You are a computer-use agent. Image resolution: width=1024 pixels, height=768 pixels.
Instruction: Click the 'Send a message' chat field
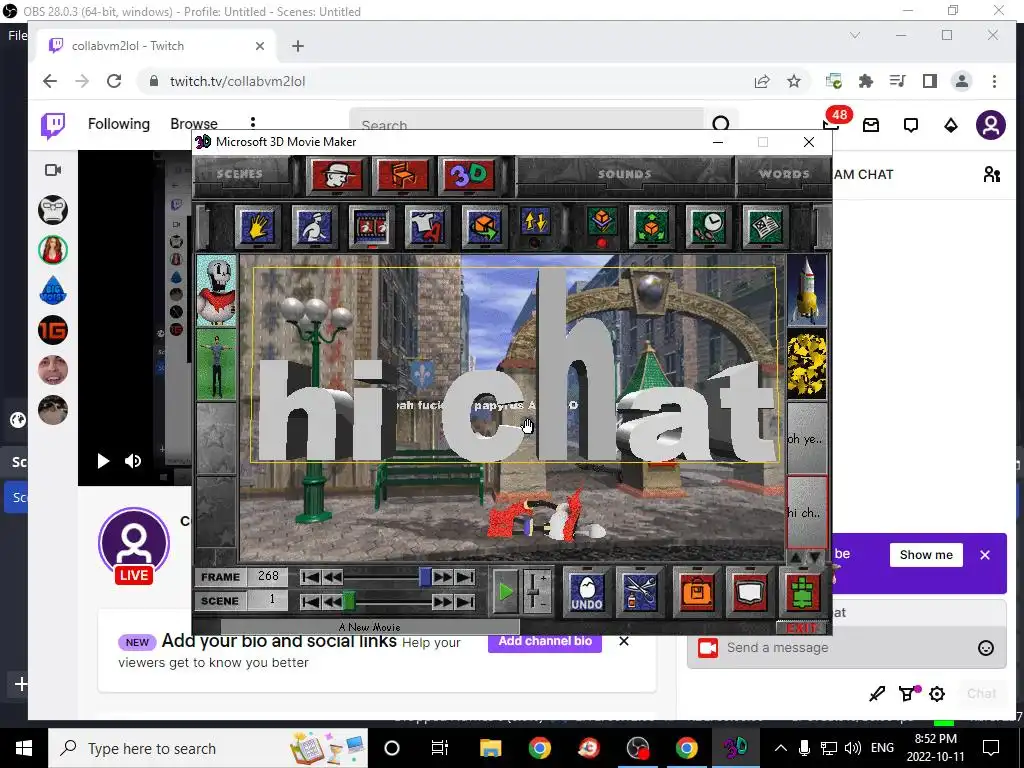(x=846, y=648)
